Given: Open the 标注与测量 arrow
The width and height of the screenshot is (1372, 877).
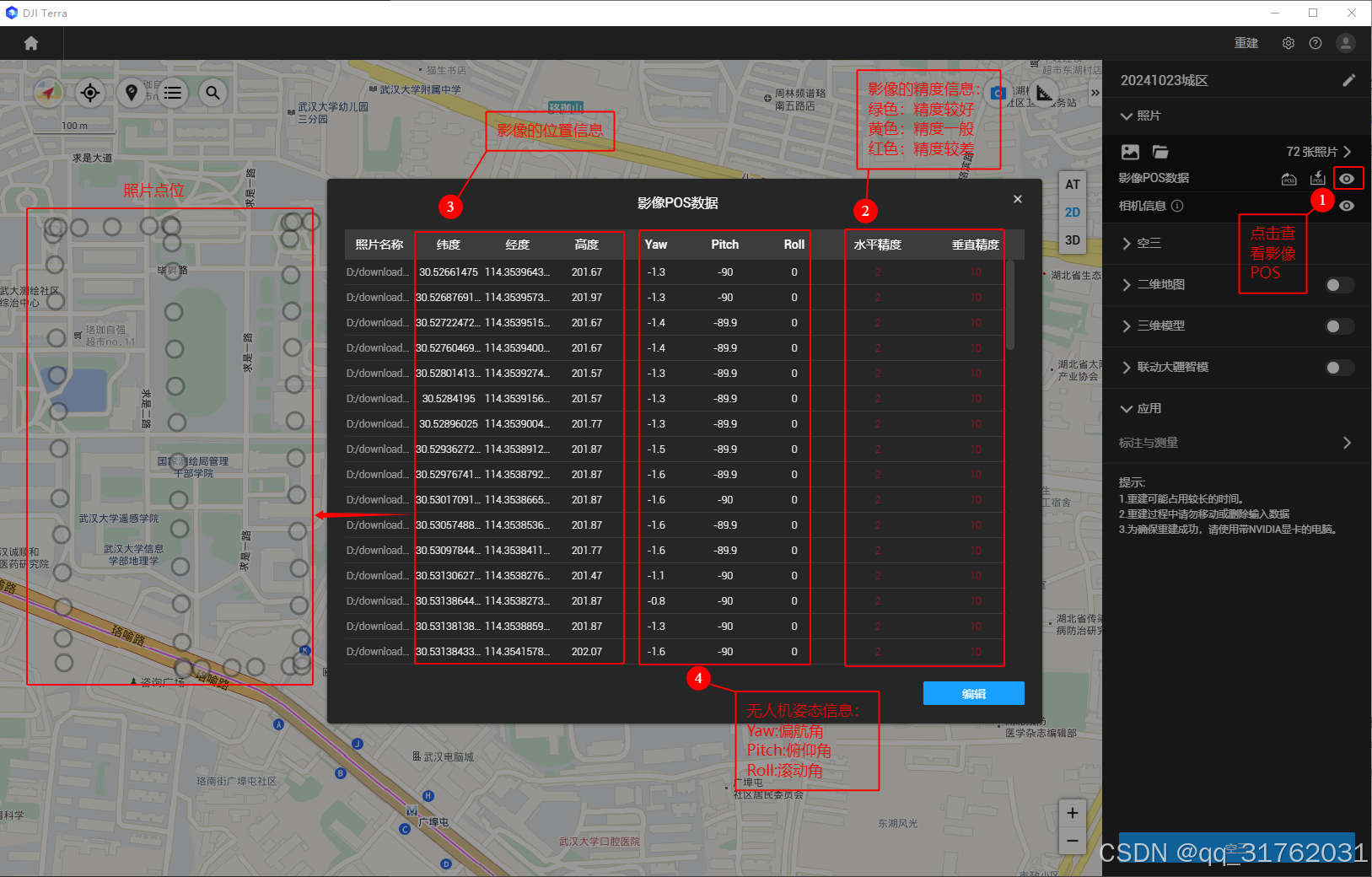Looking at the screenshot, I should pyautogui.click(x=1347, y=443).
